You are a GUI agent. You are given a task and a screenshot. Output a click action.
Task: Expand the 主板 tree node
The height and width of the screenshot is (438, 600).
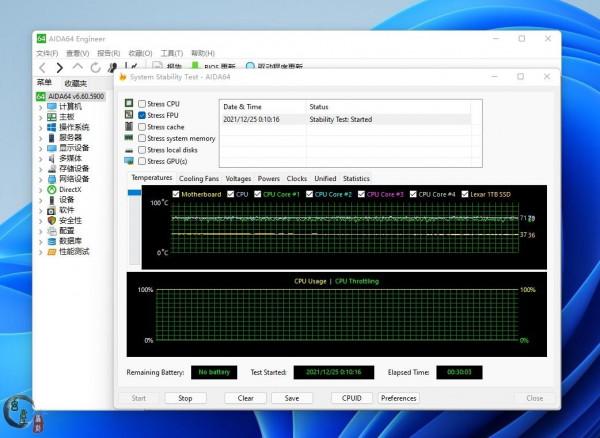pos(41,117)
